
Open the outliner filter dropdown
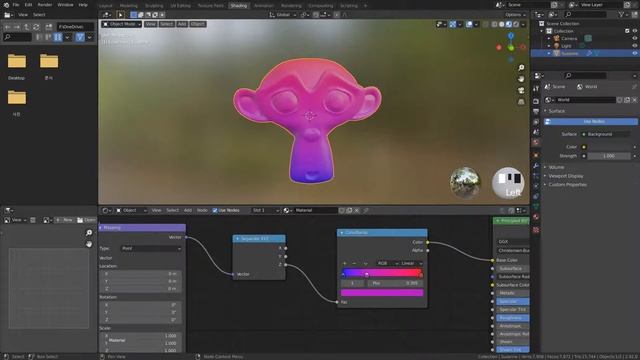623,15
